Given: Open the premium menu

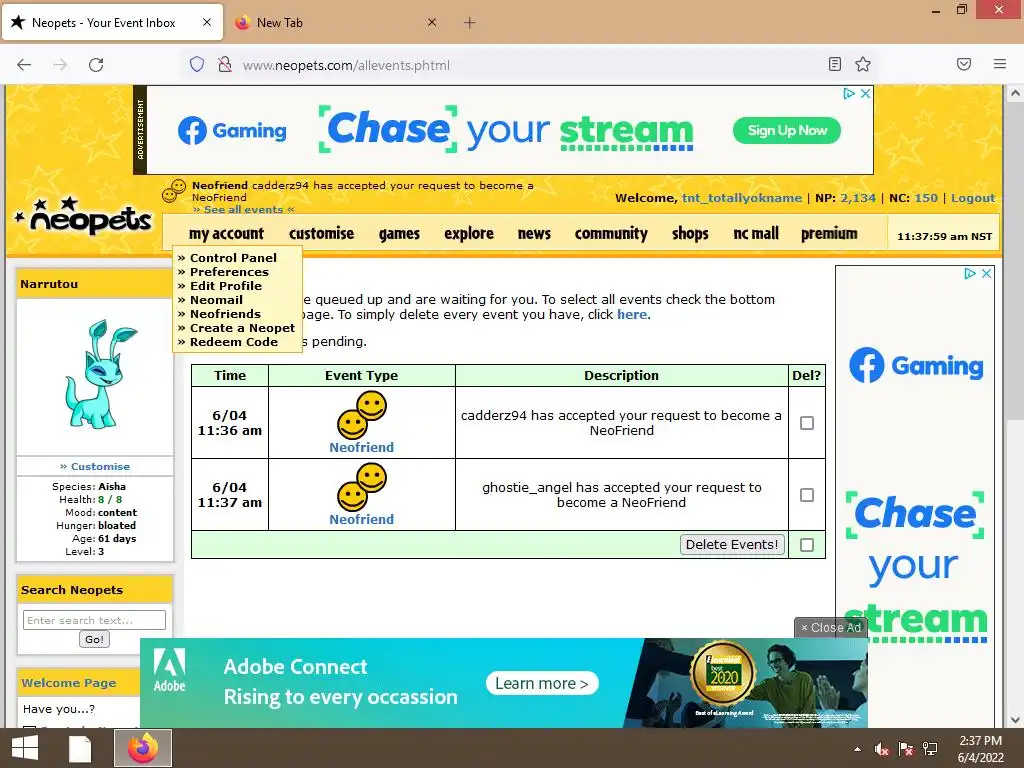Looking at the screenshot, I should coord(829,234).
